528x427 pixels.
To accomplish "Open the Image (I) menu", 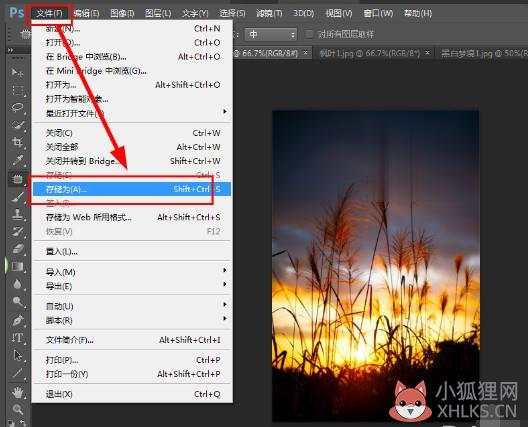I will coord(122,13).
